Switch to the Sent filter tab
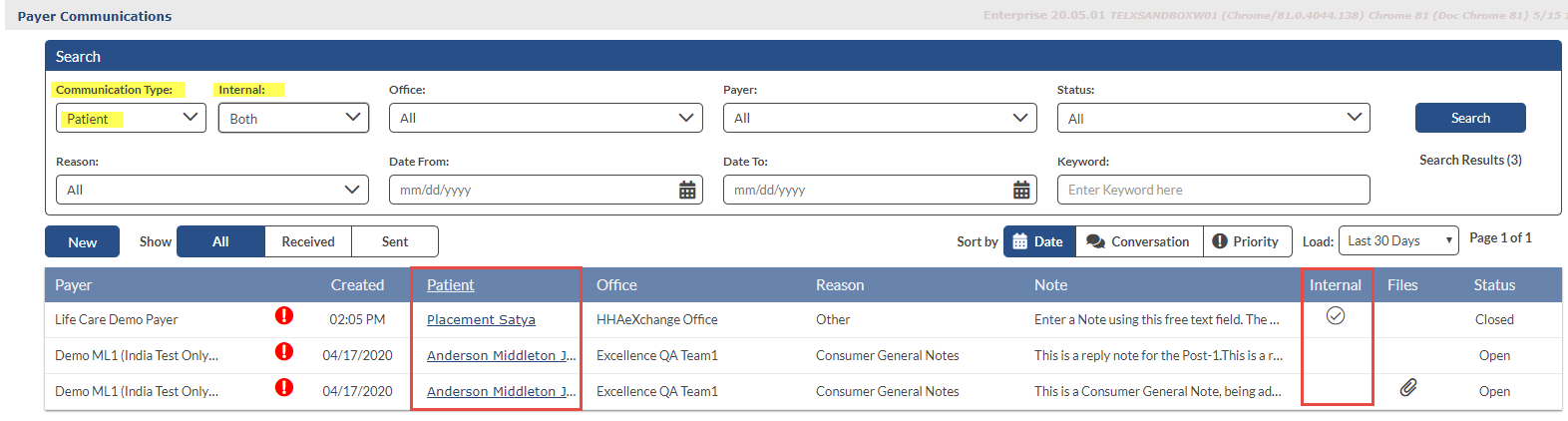This screenshot has width=1568, height=421. [x=395, y=241]
